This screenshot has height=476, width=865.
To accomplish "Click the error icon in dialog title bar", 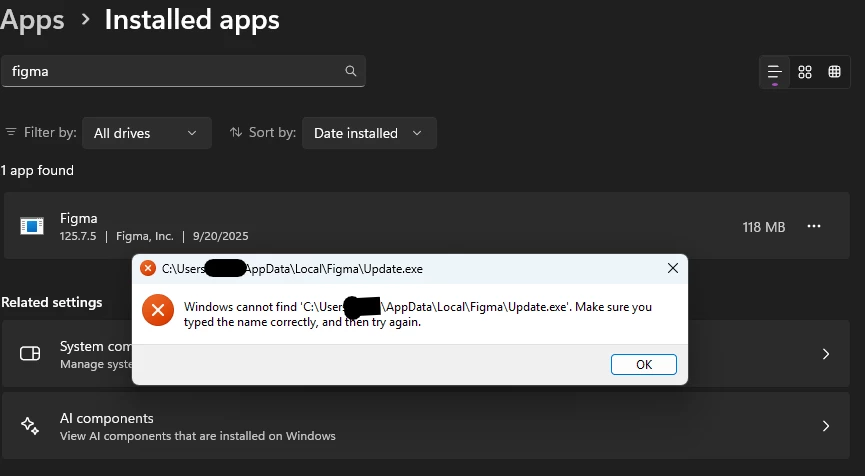I will (148, 269).
